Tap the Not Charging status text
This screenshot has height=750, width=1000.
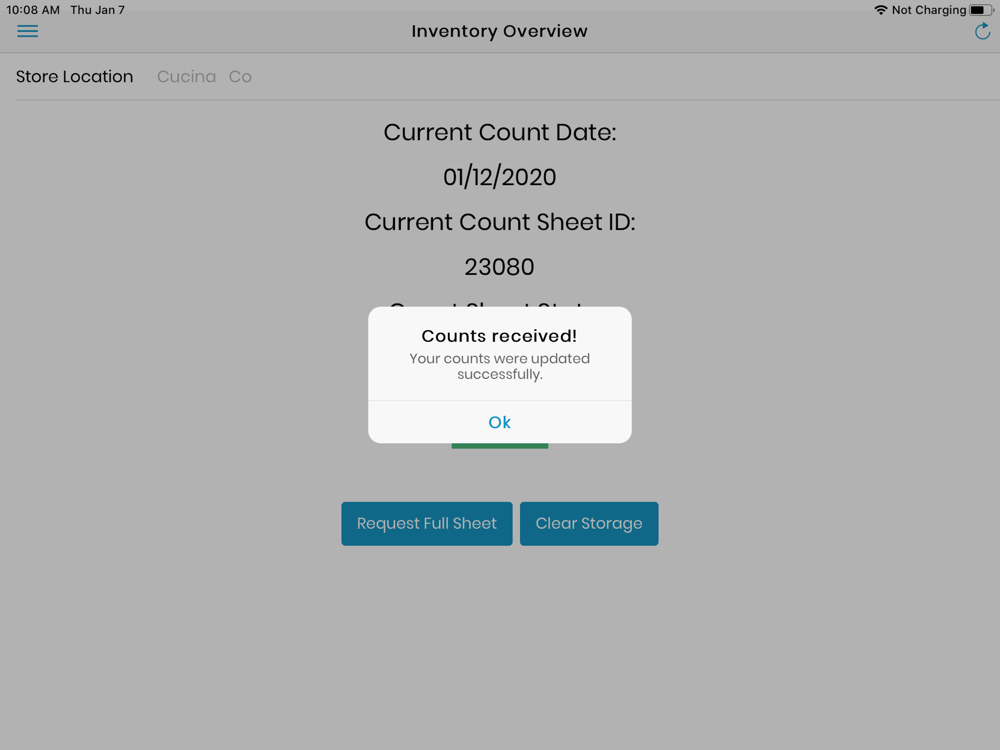pyautogui.click(x=929, y=10)
